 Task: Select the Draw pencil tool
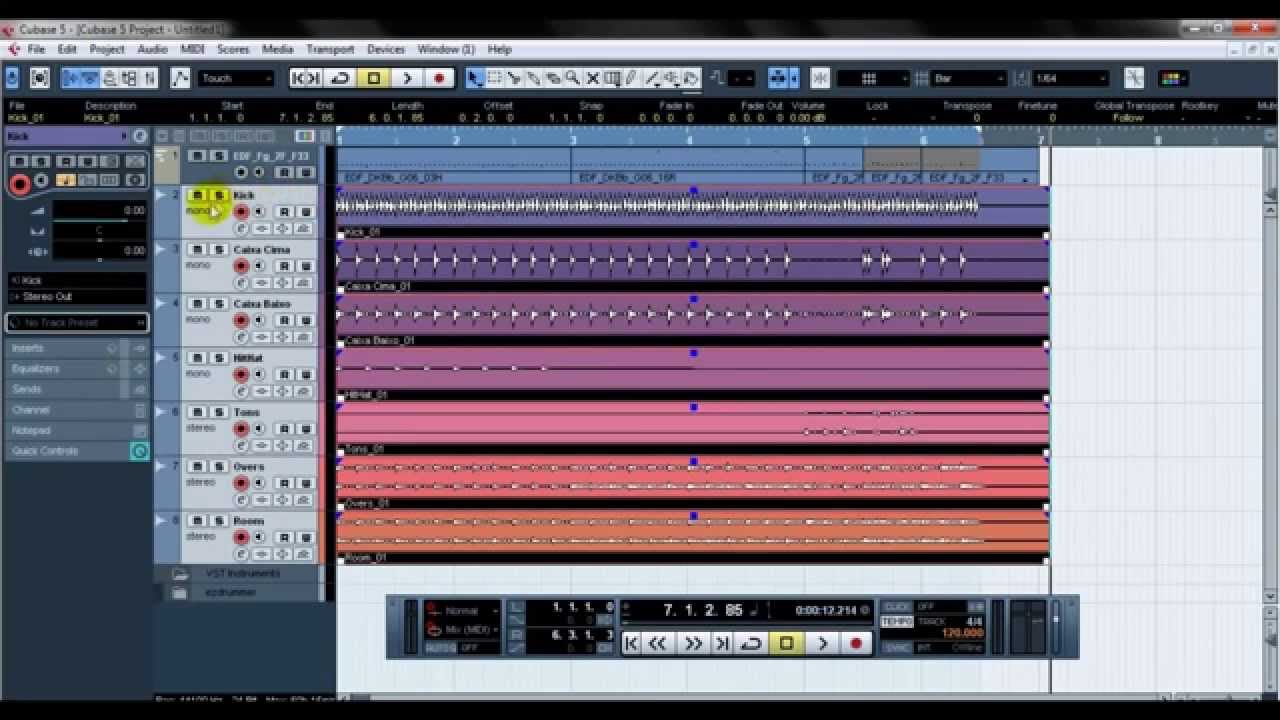631,78
